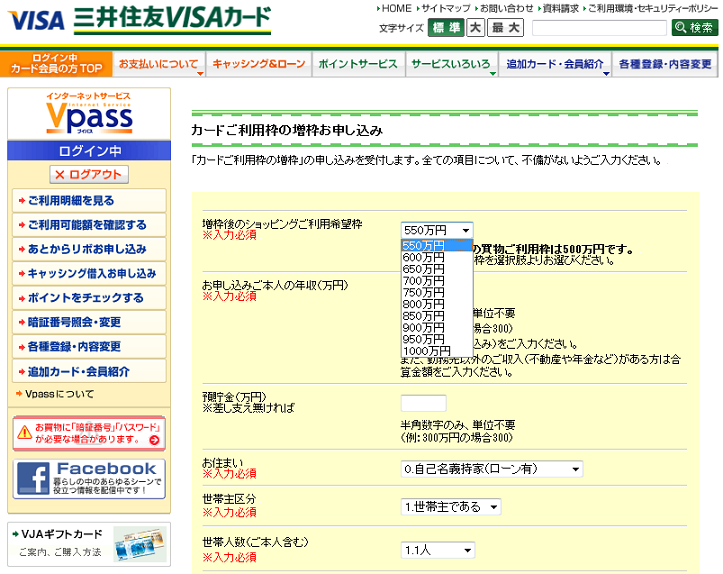Collapse the 550万円 shopping limit dropdown
The width and height of the screenshot is (723, 574).
click(437, 230)
